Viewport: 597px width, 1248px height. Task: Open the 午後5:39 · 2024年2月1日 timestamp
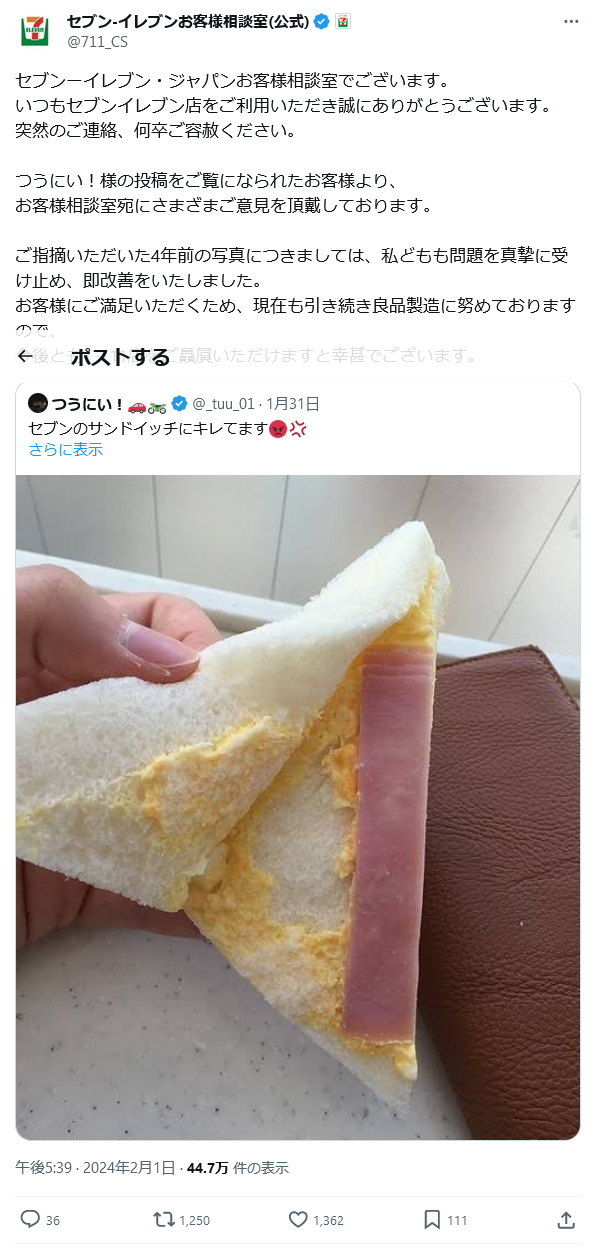[x=95, y=1167]
